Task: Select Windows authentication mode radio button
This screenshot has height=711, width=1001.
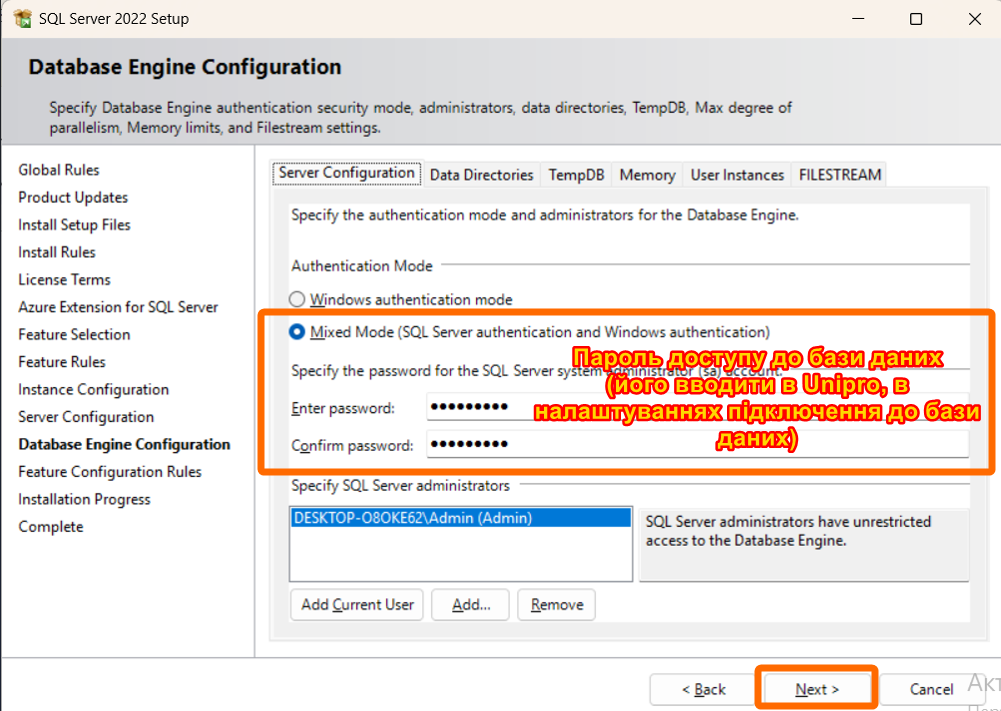Action: point(297,300)
